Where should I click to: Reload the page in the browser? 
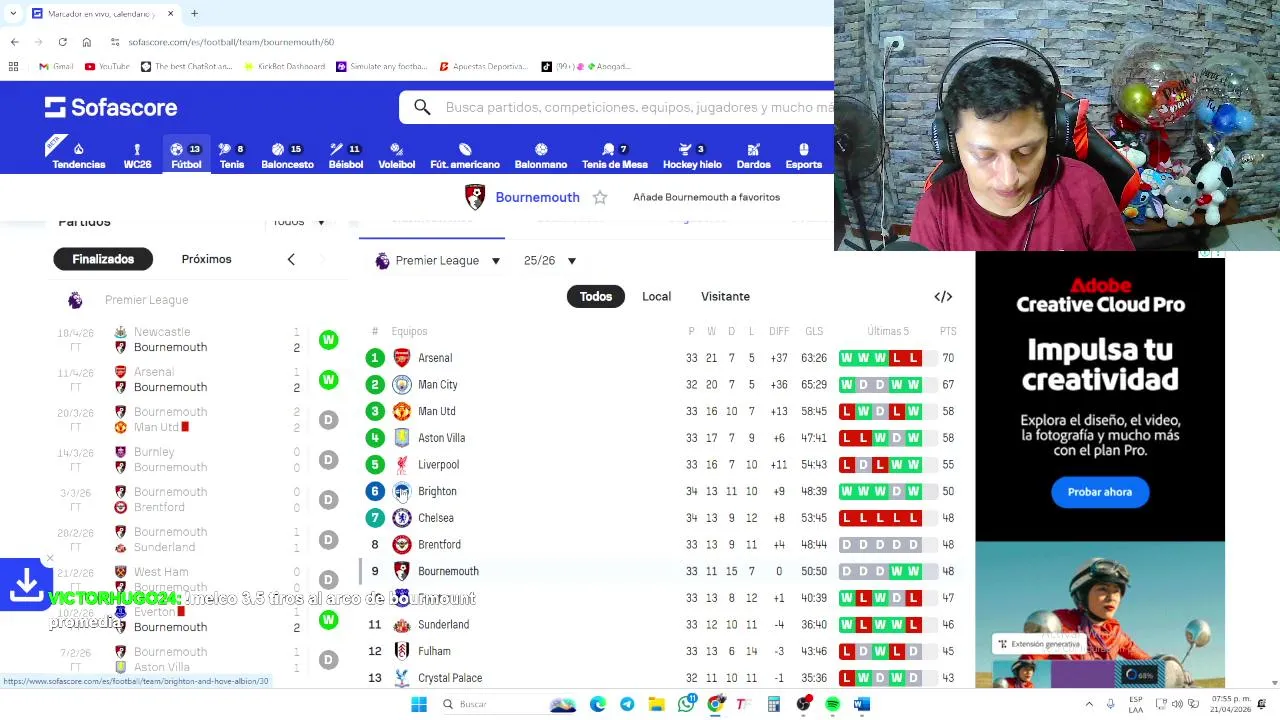(x=62, y=42)
